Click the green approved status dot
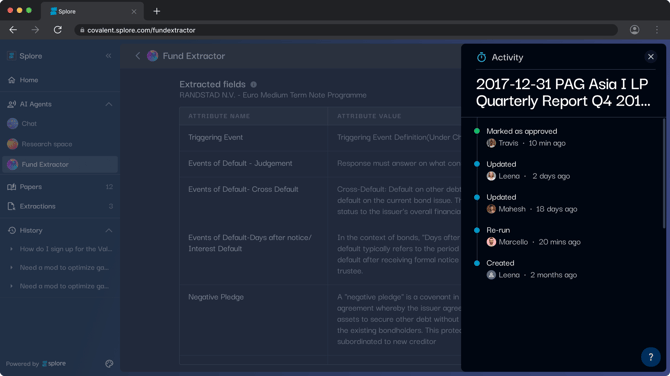Image resolution: width=670 pixels, height=376 pixels. pyautogui.click(x=477, y=131)
